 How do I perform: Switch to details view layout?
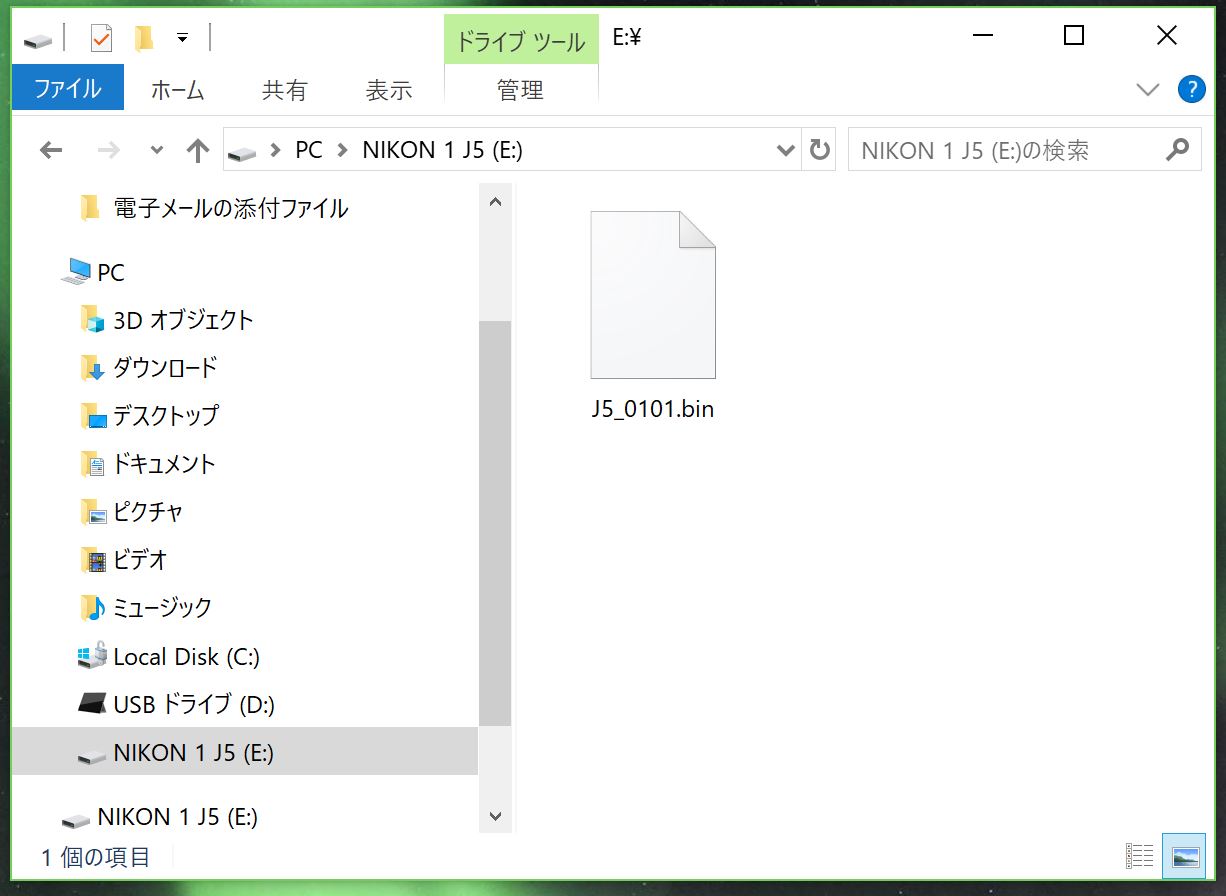click(x=1140, y=856)
